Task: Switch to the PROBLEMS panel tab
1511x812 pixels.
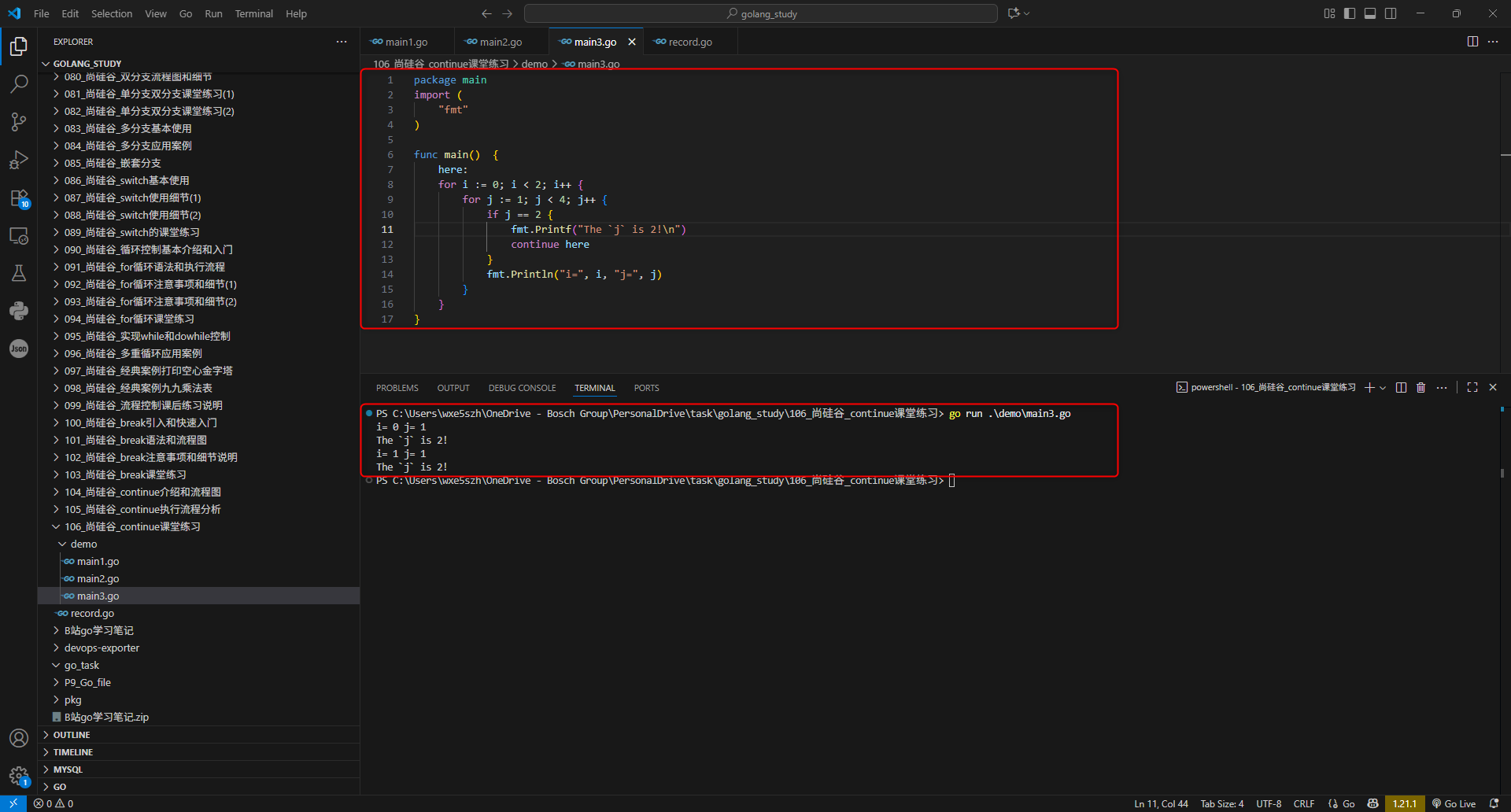Action: pyautogui.click(x=397, y=388)
